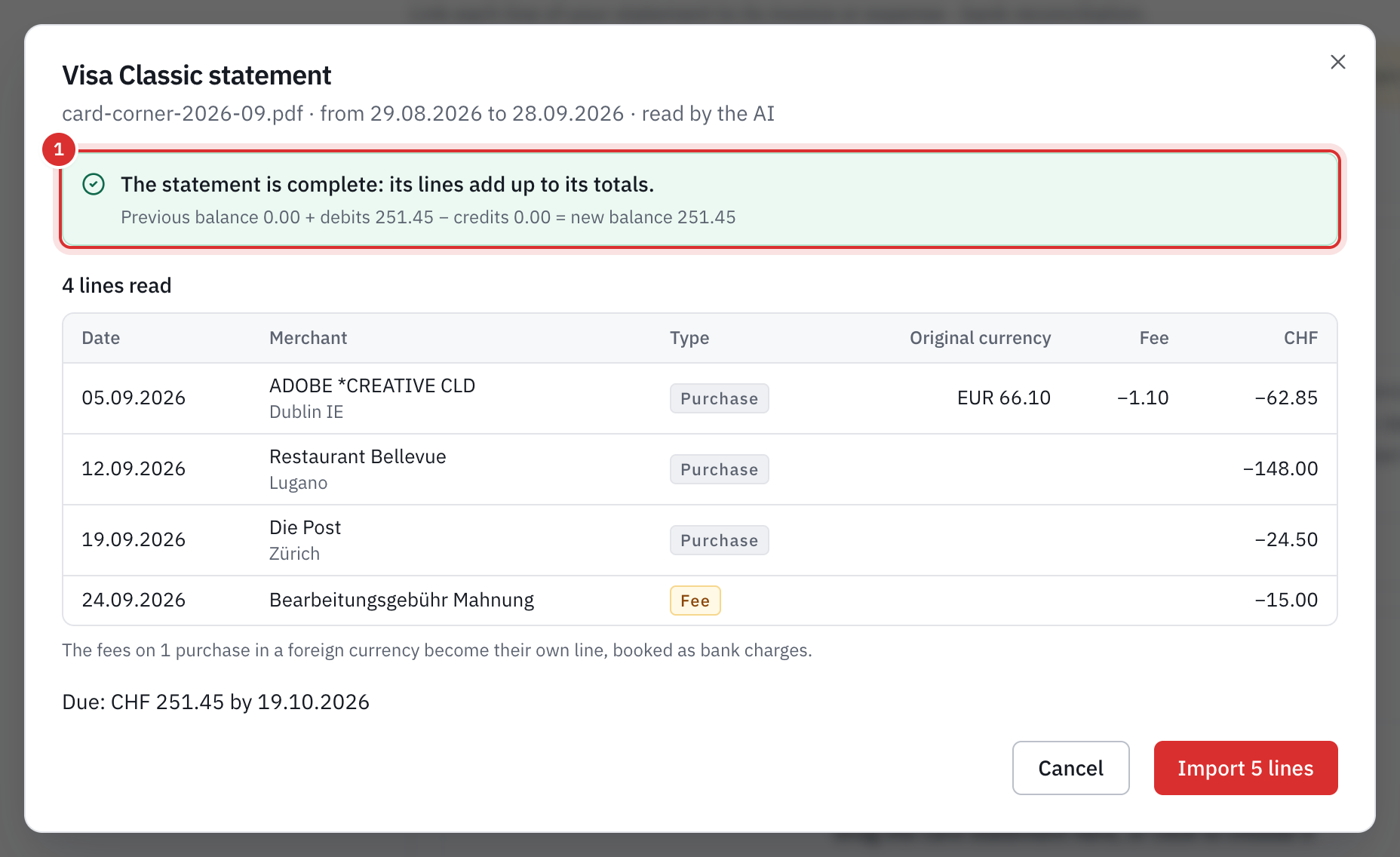Click the Date column header
Viewport: 1400px width, 857px height.
pos(101,338)
